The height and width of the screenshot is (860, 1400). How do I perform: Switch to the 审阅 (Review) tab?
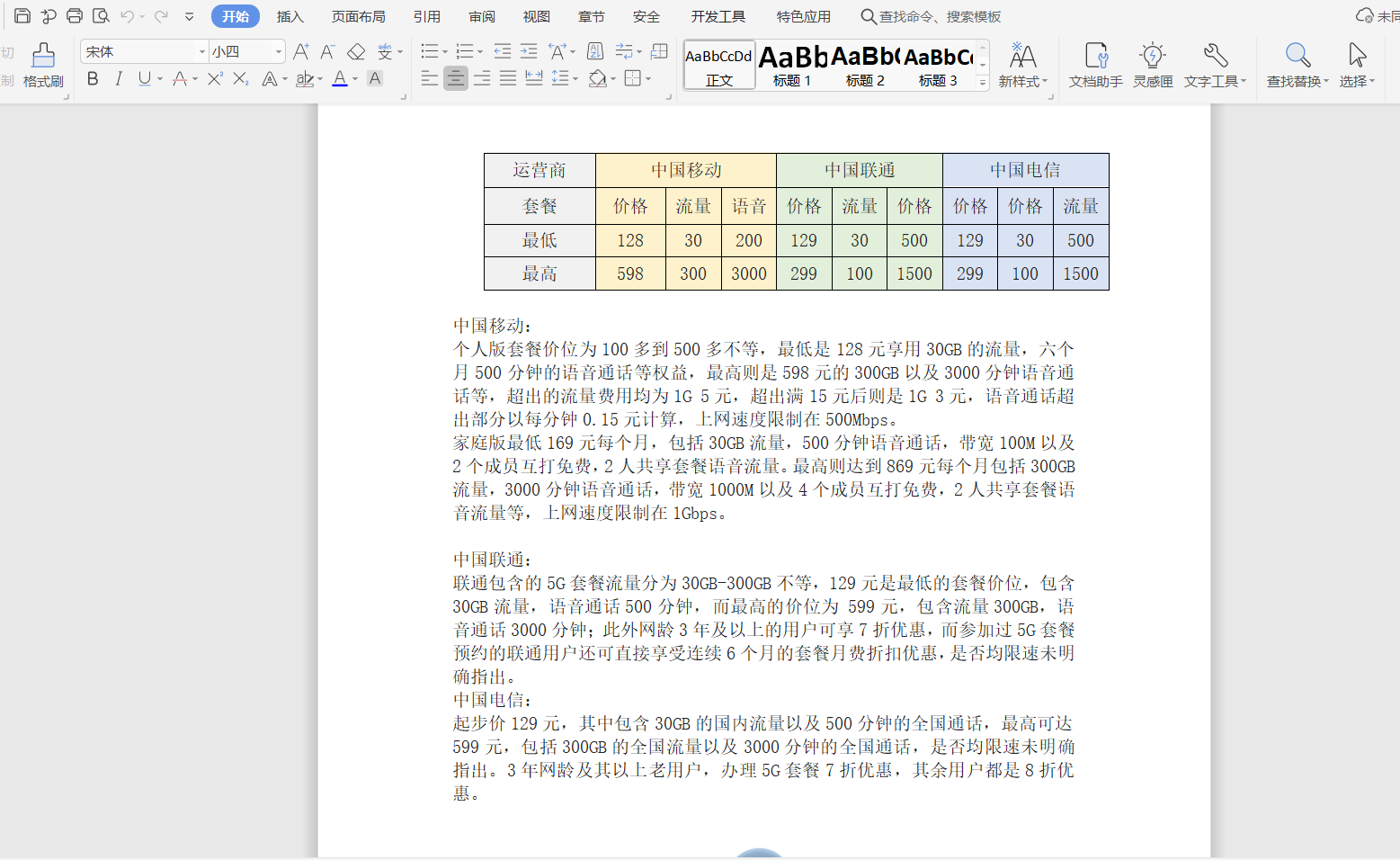(482, 16)
